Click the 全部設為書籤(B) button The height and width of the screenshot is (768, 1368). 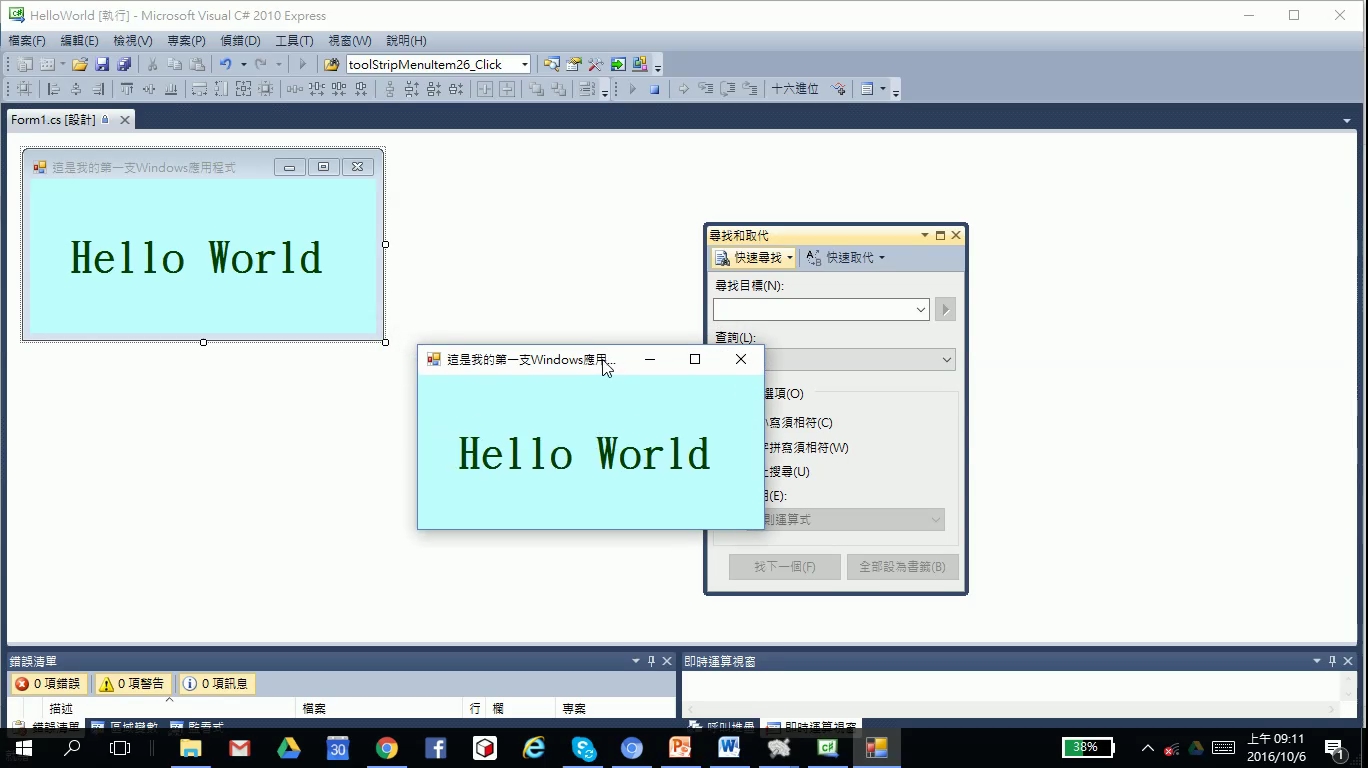pos(902,567)
